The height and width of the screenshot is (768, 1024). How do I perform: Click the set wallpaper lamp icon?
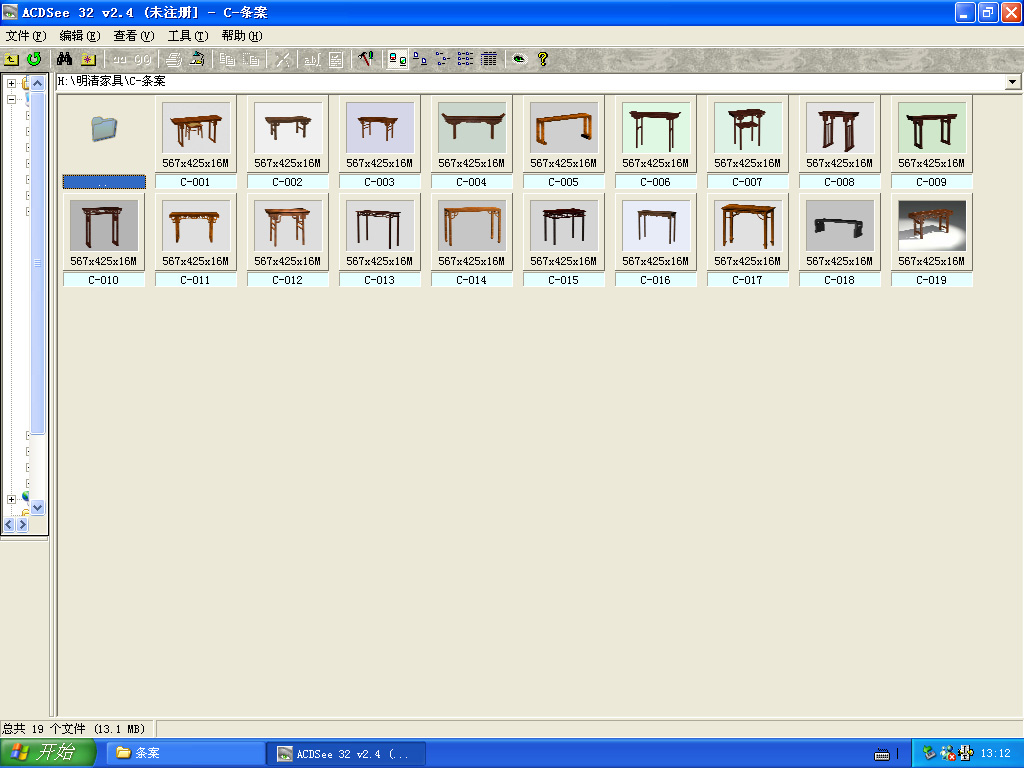(197, 59)
